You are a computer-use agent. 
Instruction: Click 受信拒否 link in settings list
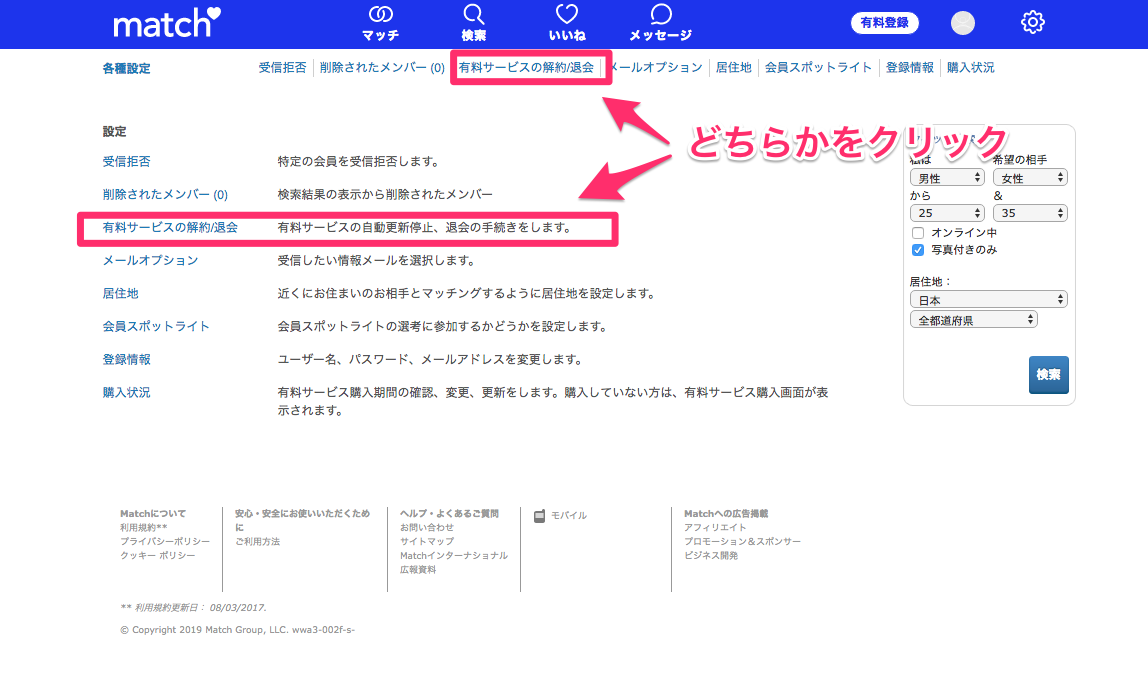126,162
